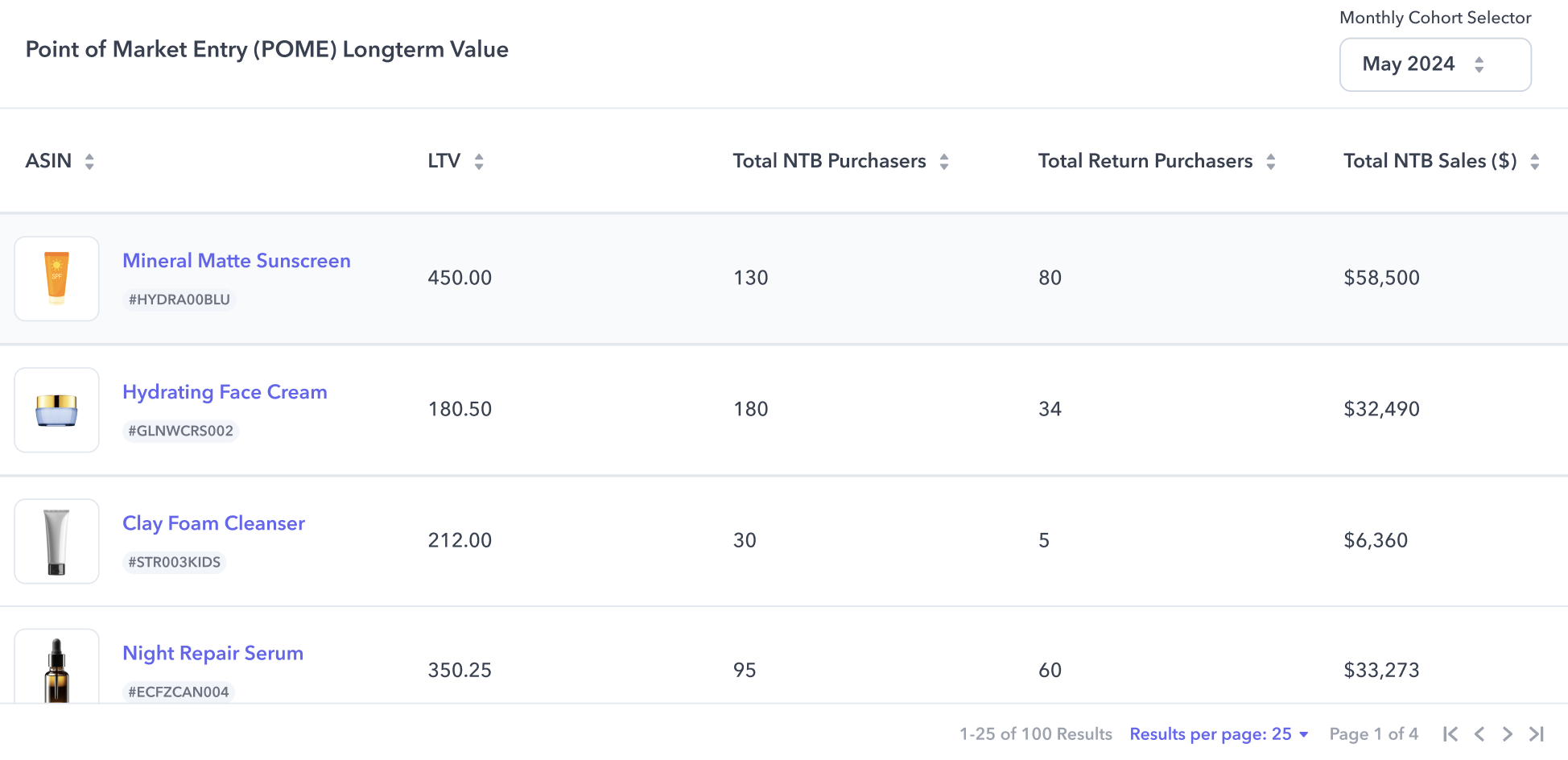Sort by Total NTB Purchasers arrows
1568x760 pixels.
click(944, 162)
